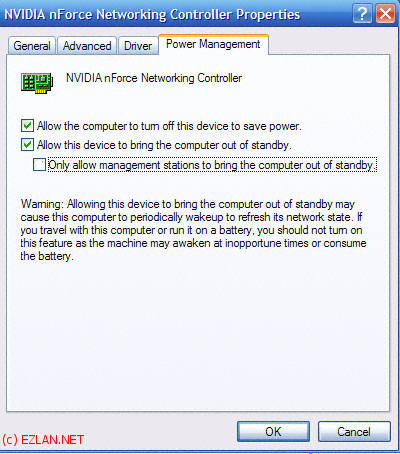Open the Advanced tab
Viewport: 400px width, 454px height.
pyautogui.click(x=87, y=46)
